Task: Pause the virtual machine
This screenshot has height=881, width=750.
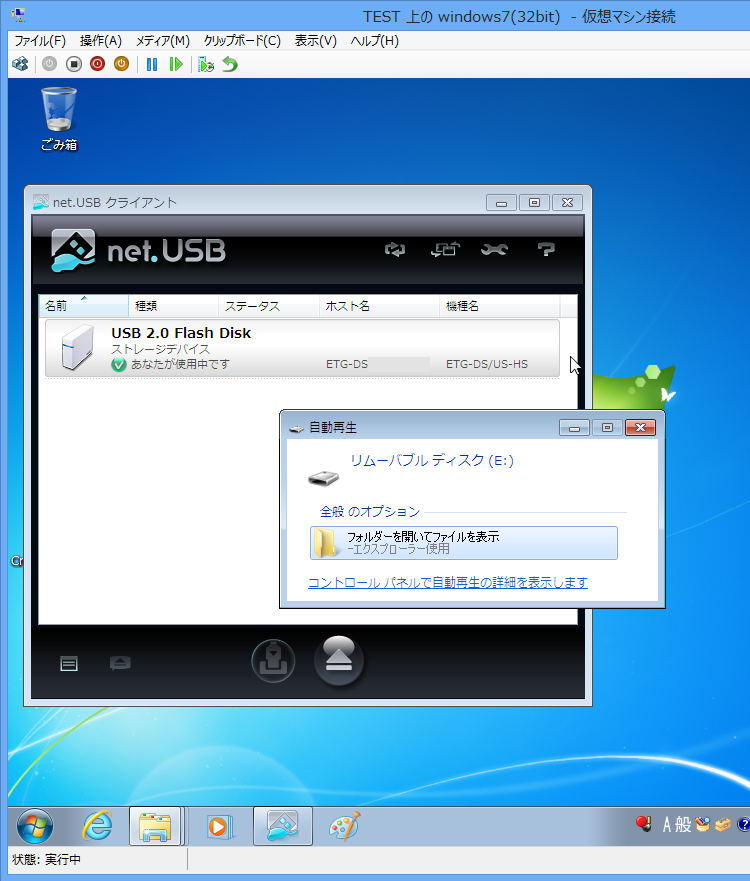Action: coord(152,64)
